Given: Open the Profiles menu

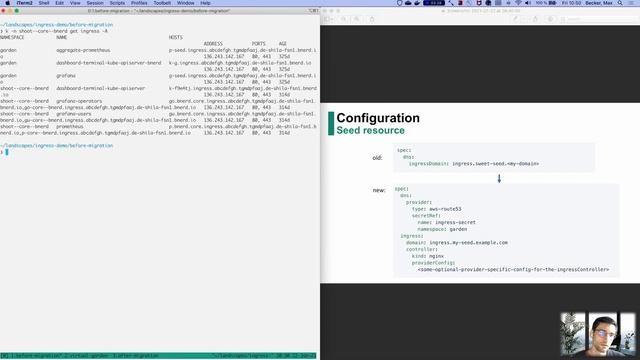Looking at the screenshot, I should click(x=139, y=3).
